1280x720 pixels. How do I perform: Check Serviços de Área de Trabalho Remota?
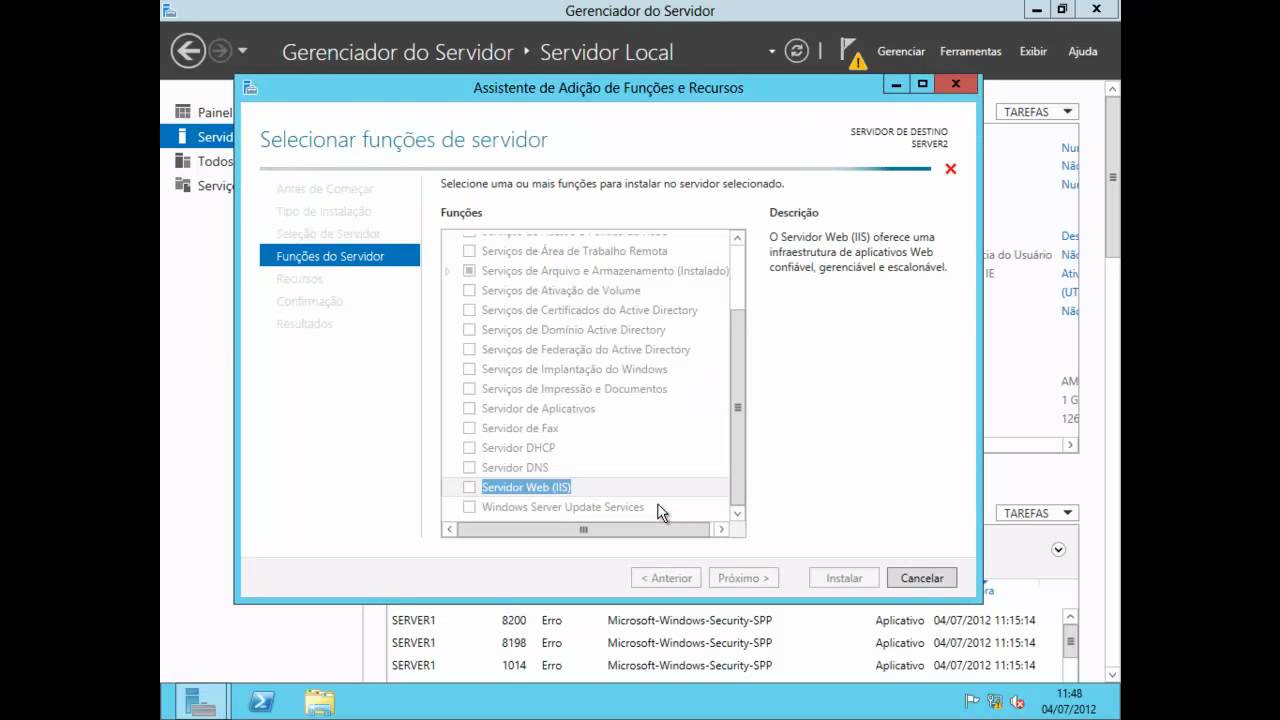coord(469,251)
